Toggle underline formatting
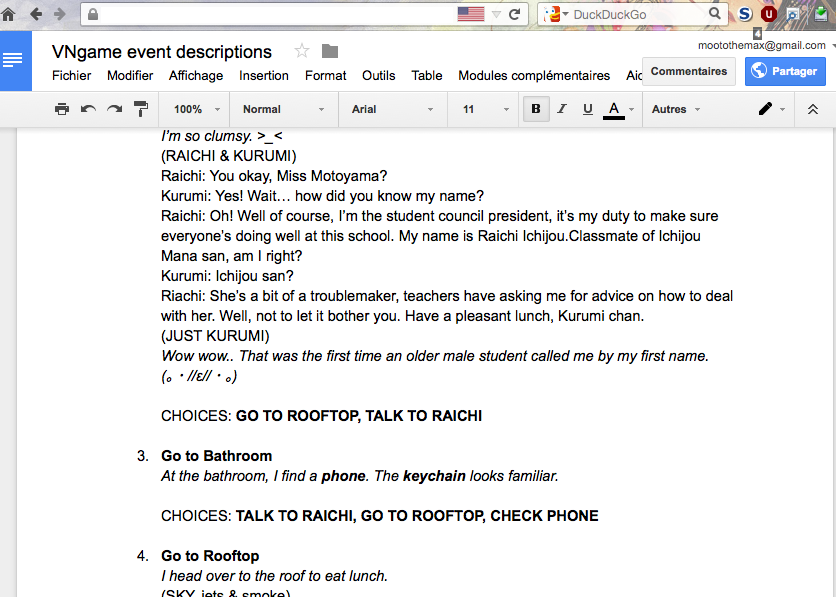 (x=588, y=109)
